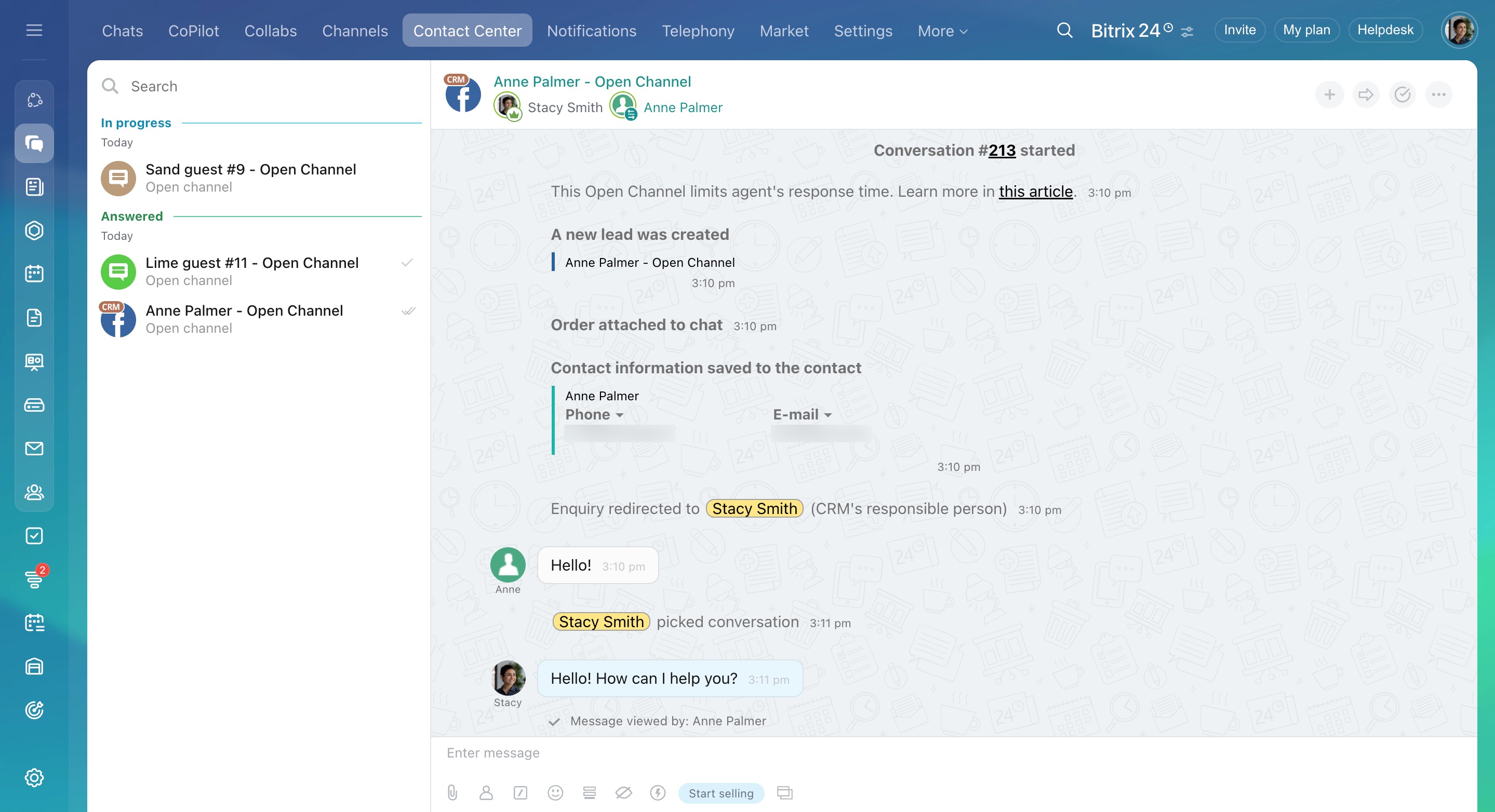1495x812 pixels.
Task: Switch to the Channels tab
Action: point(355,31)
